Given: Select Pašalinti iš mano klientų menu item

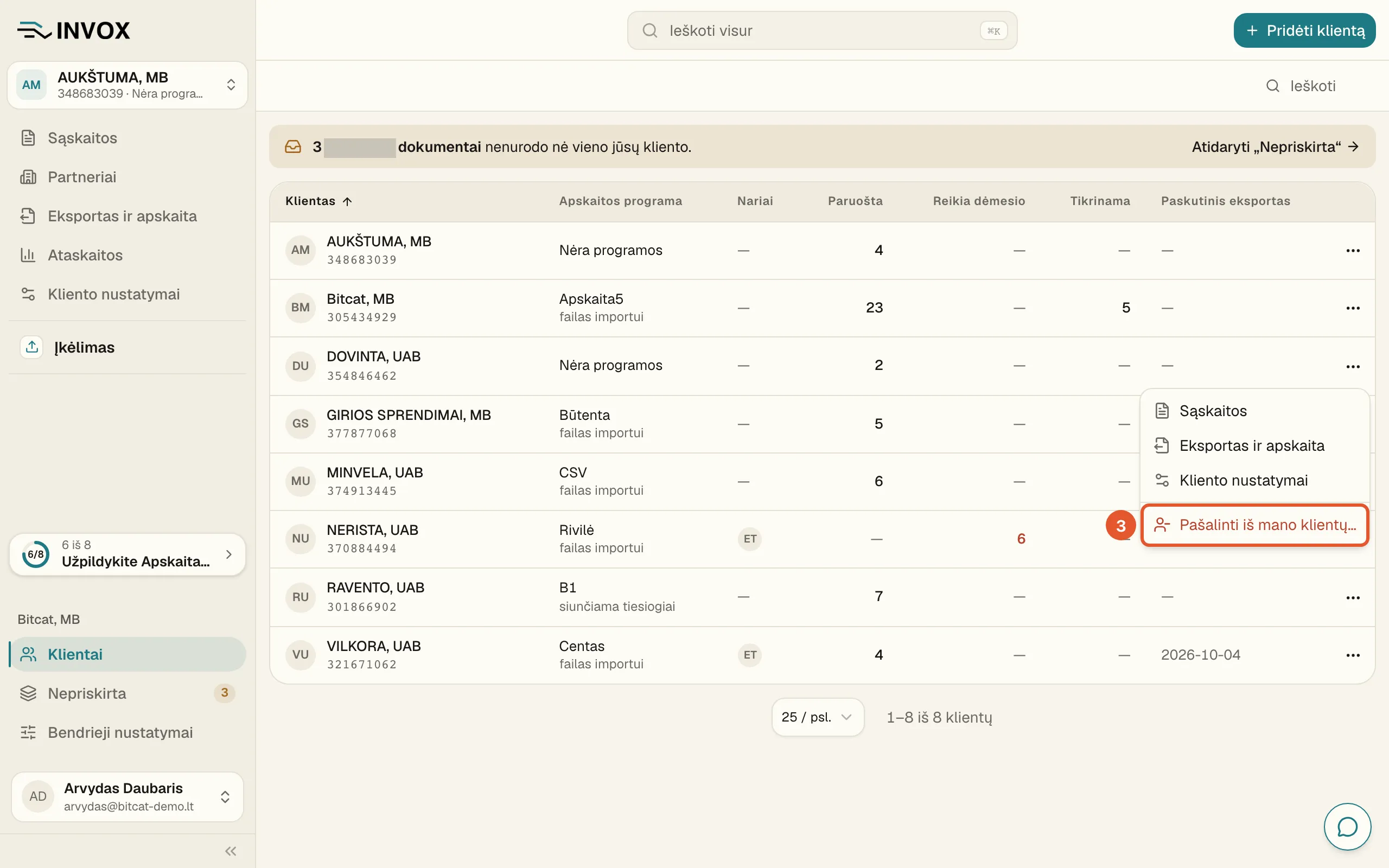Looking at the screenshot, I should coord(1254,525).
